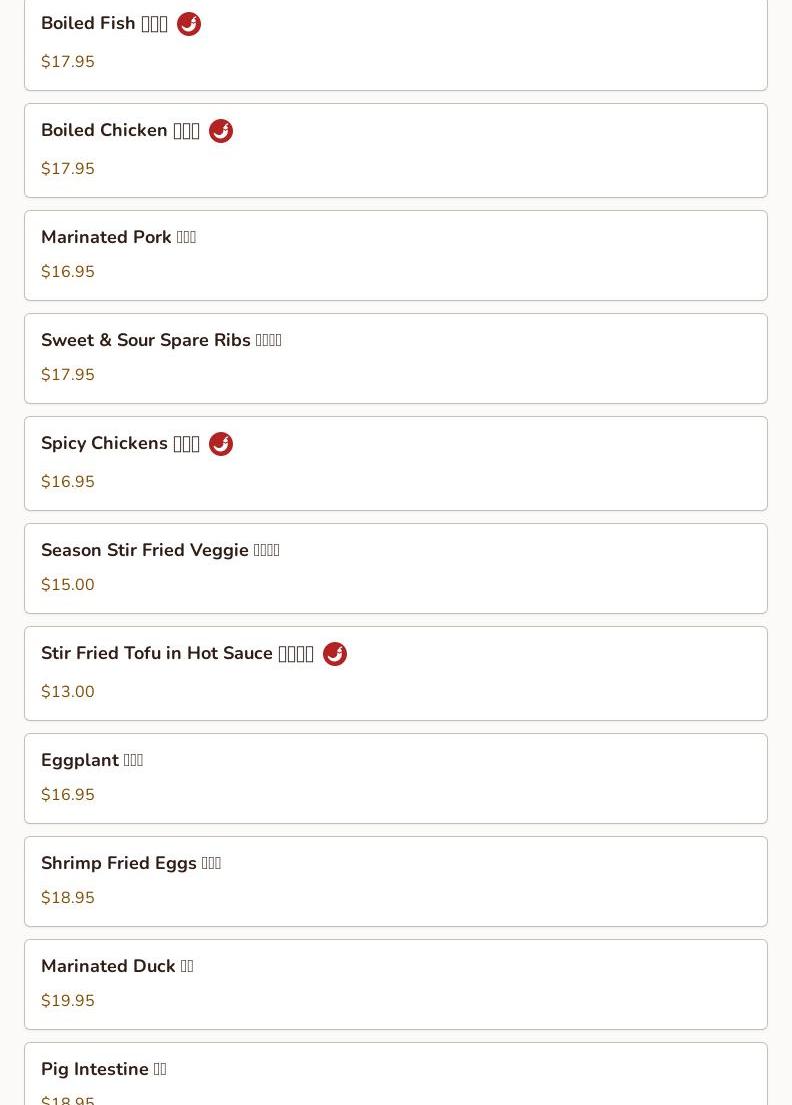Click the $19.95 Marinated Duck price
792x1105 pixels.
[68, 1001]
